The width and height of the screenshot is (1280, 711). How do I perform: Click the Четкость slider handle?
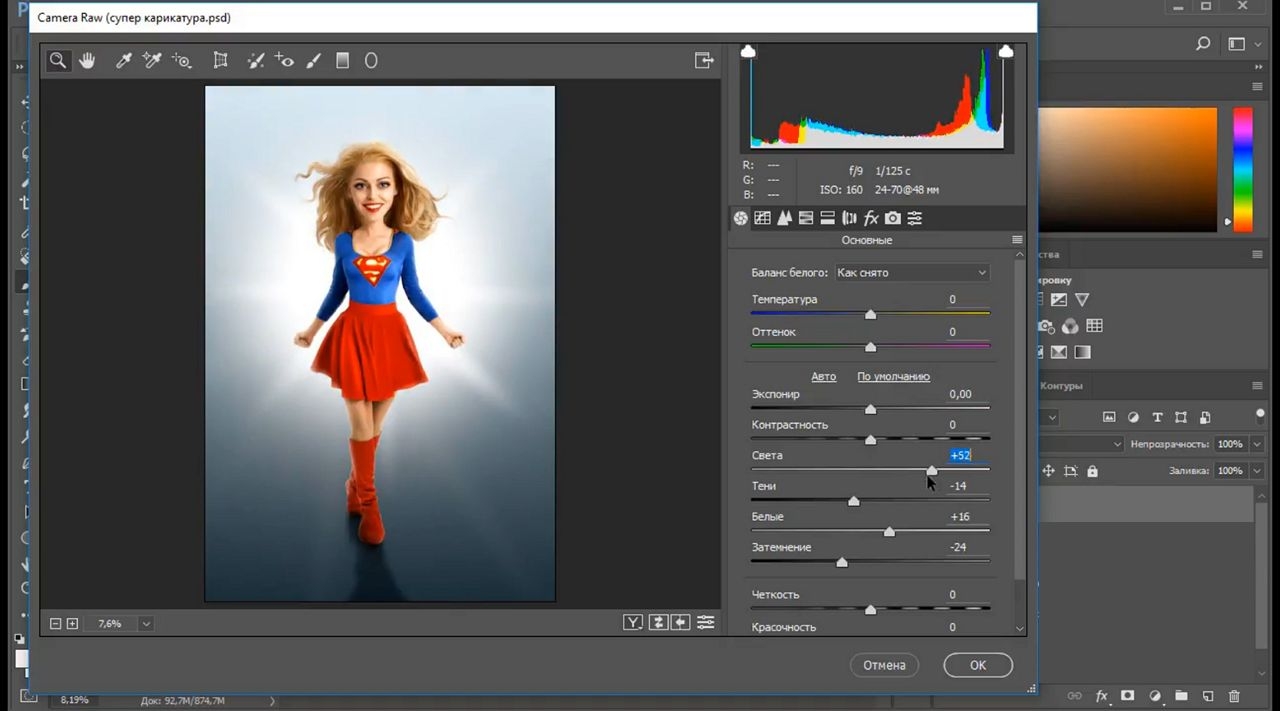coord(870,609)
